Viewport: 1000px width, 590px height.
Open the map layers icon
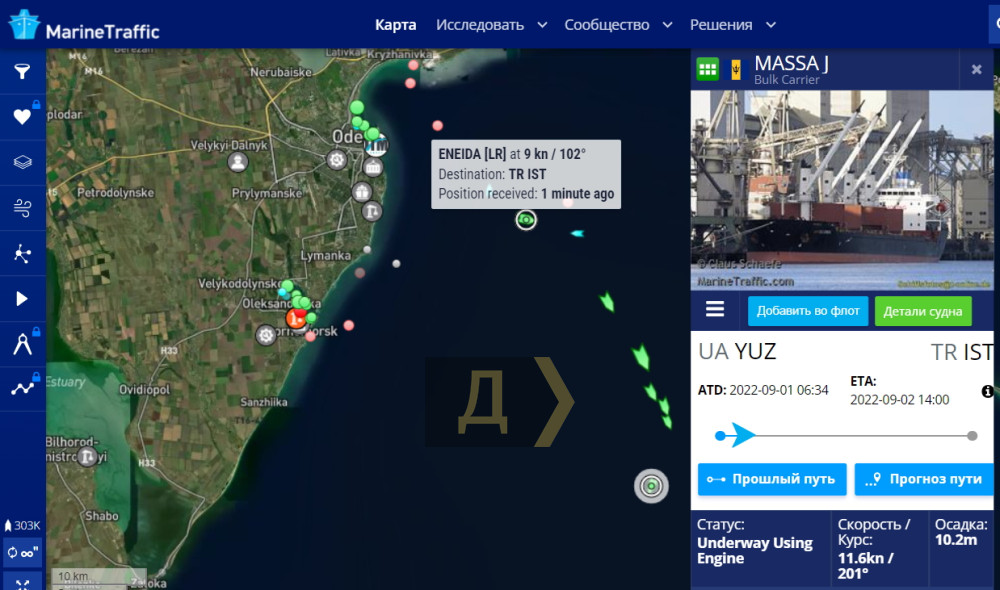22,162
